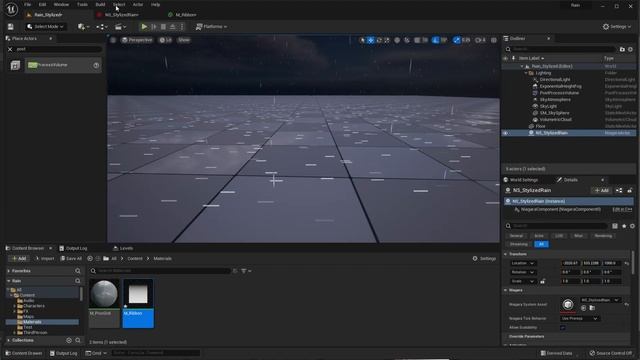
Task: Toggle world/local coordinate system globe icon
Action: (397, 40)
